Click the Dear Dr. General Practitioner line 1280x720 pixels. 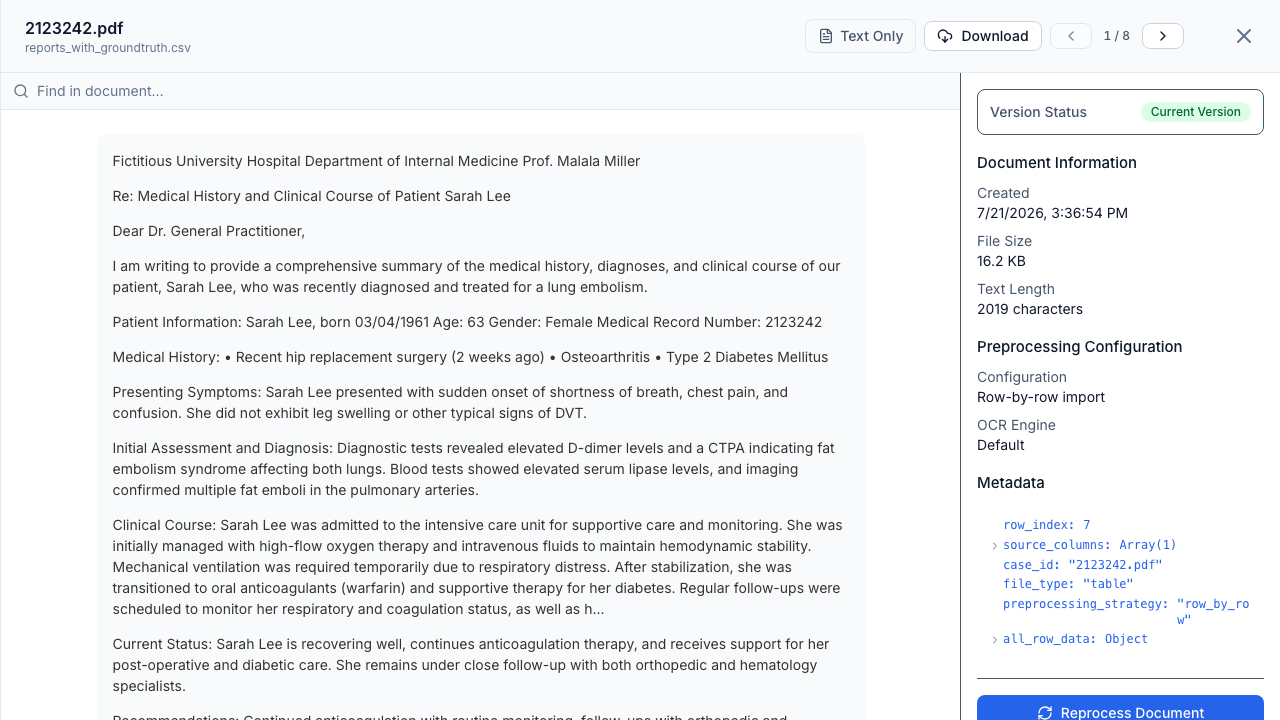click(x=209, y=231)
